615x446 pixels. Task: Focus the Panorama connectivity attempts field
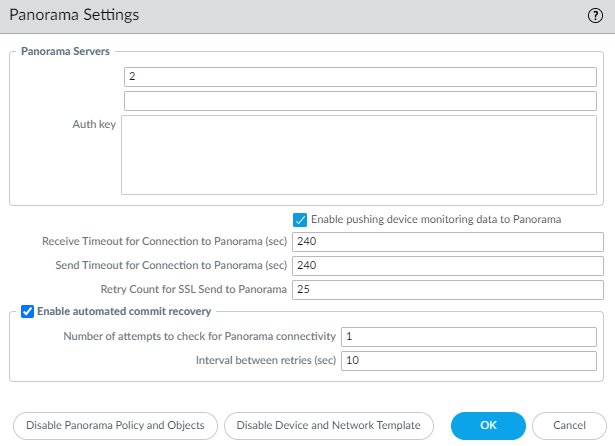[x=472, y=336]
